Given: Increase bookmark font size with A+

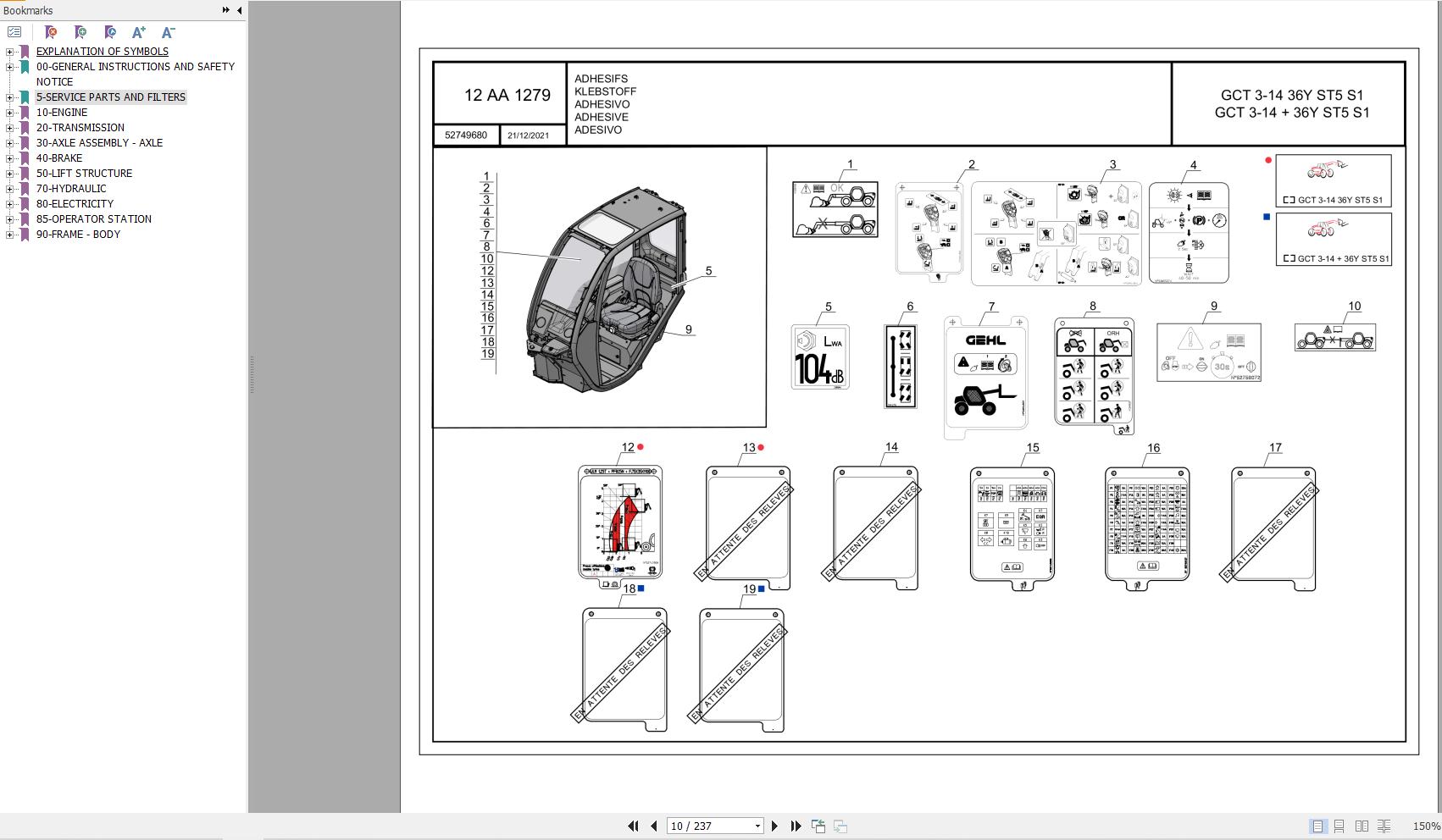Looking at the screenshot, I should tap(139, 32).
